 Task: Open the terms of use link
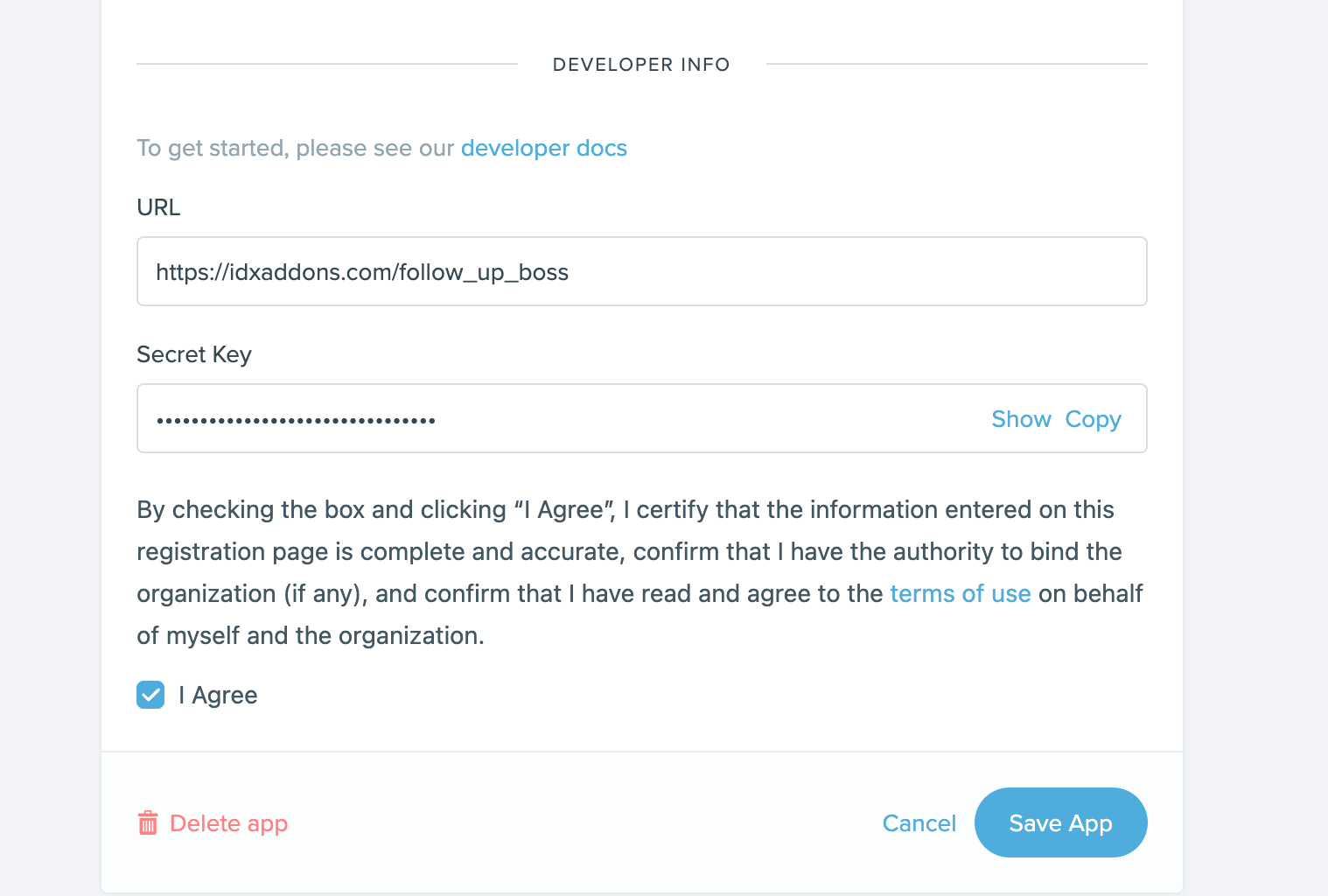pyautogui.click(x=960, y=593)
